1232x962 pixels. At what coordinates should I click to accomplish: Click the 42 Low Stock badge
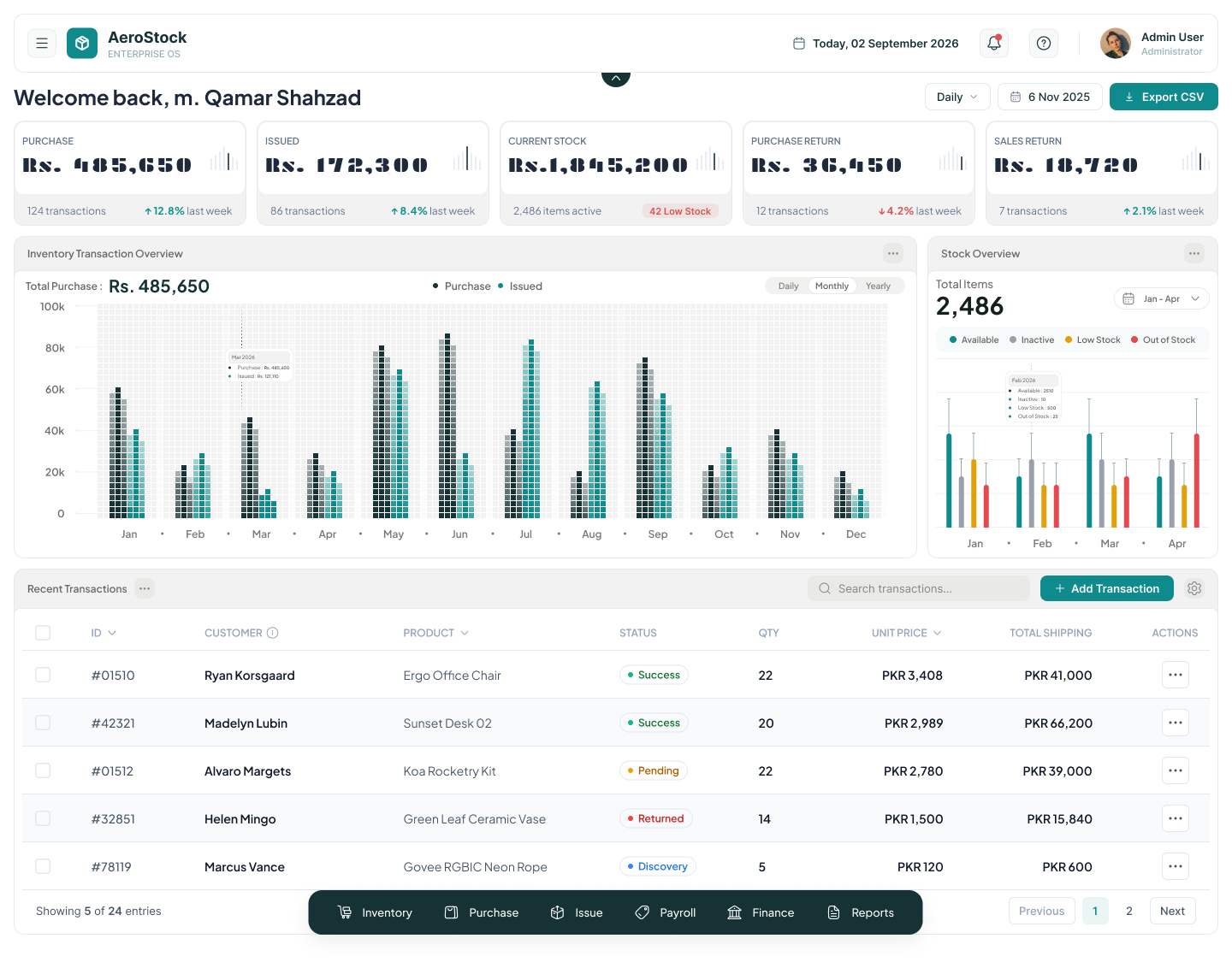[x=680, y=211]
